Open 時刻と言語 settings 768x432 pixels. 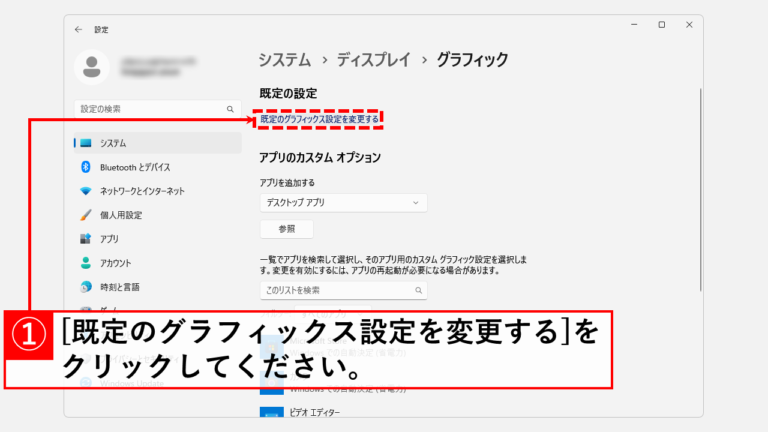tap(158, 287)
